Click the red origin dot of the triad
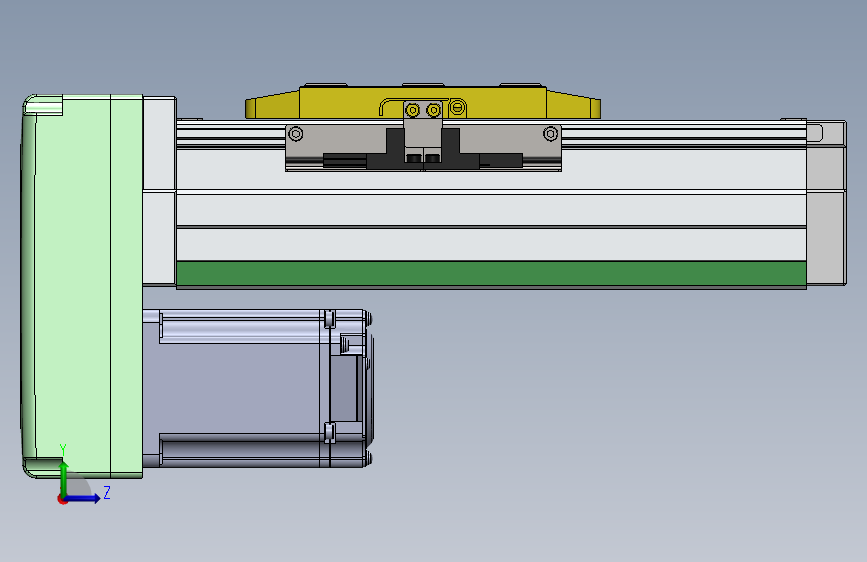 point(62,499)
